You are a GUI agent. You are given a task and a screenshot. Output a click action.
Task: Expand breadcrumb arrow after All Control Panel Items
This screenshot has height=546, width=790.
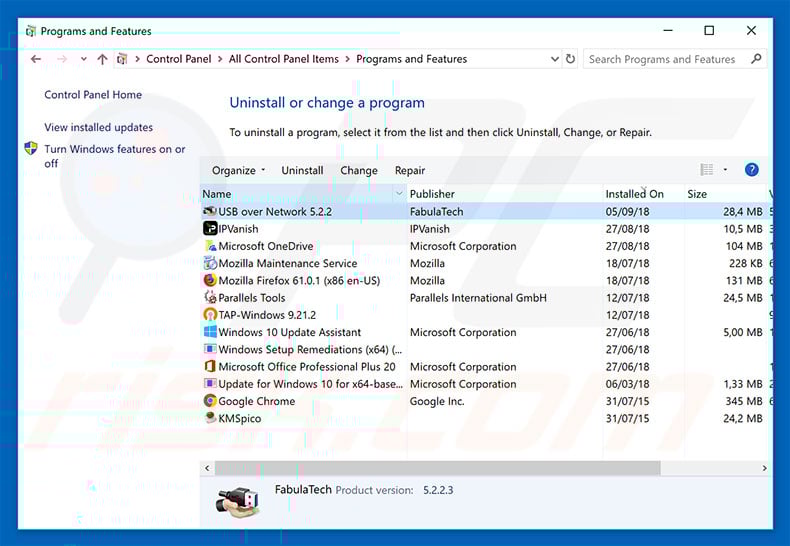coord(348,59)
